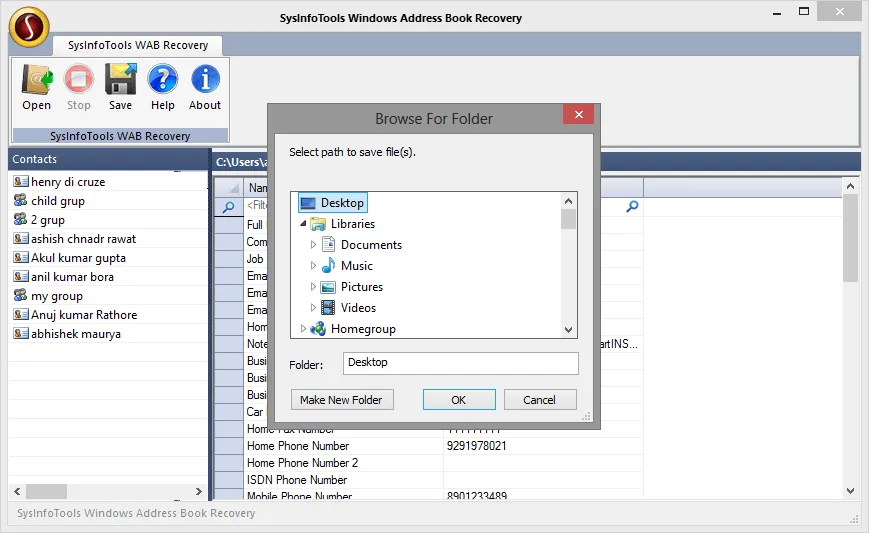Click the Stop toolbar icon

(x=79, y=79)
